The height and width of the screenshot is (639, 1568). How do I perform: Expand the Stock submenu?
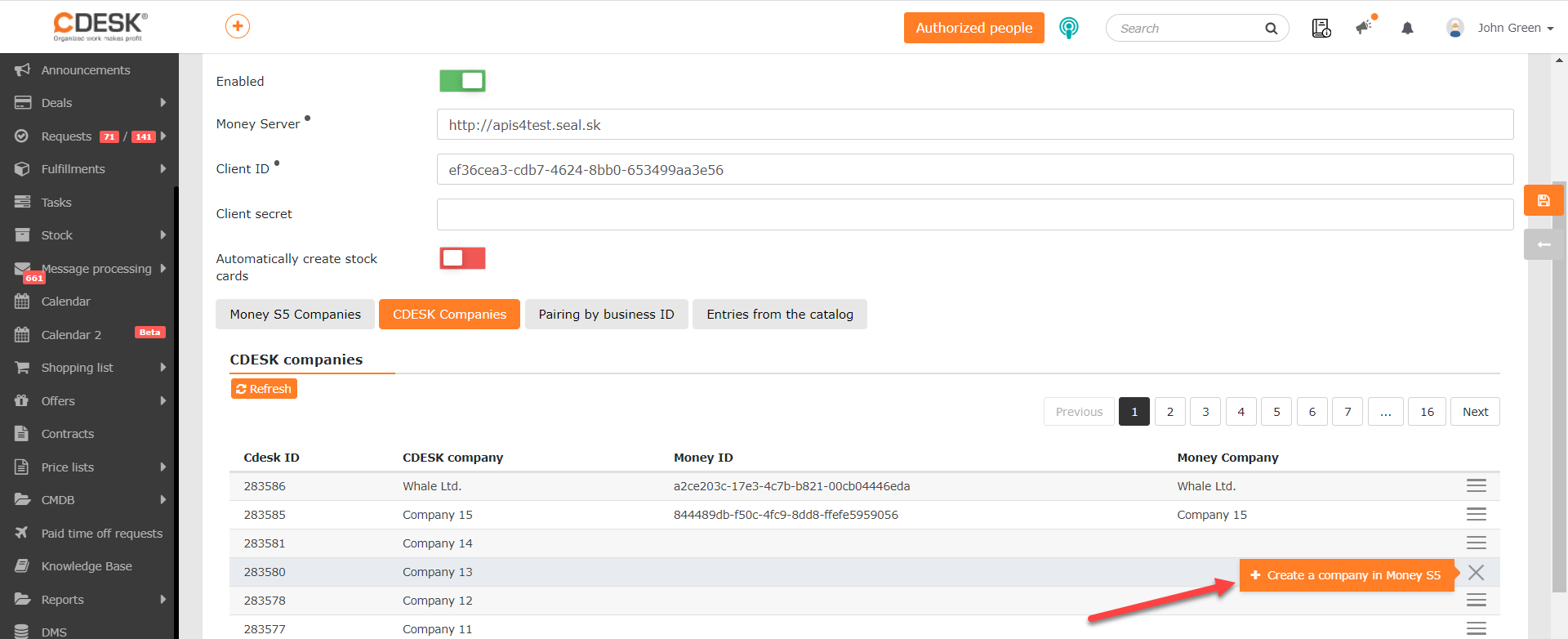tap(163, 235)
